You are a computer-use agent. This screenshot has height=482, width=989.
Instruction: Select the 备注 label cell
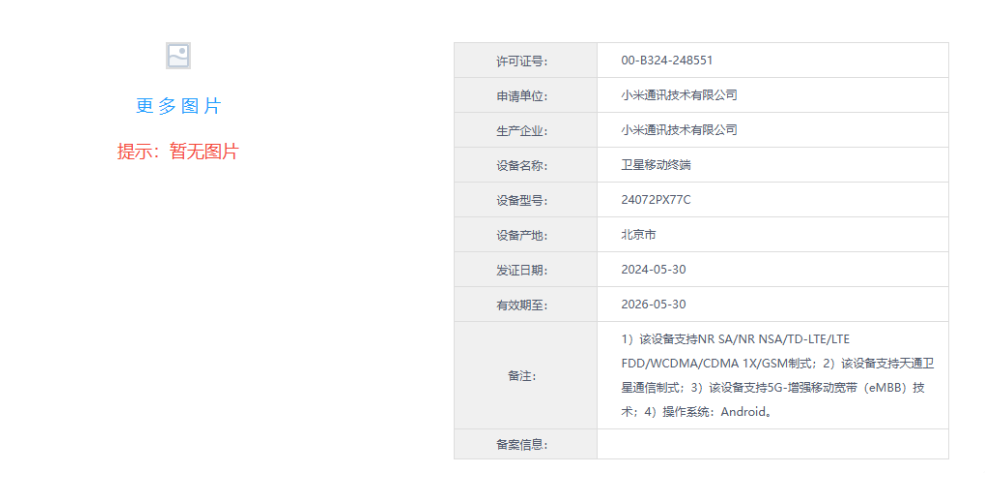click(524, 376)
